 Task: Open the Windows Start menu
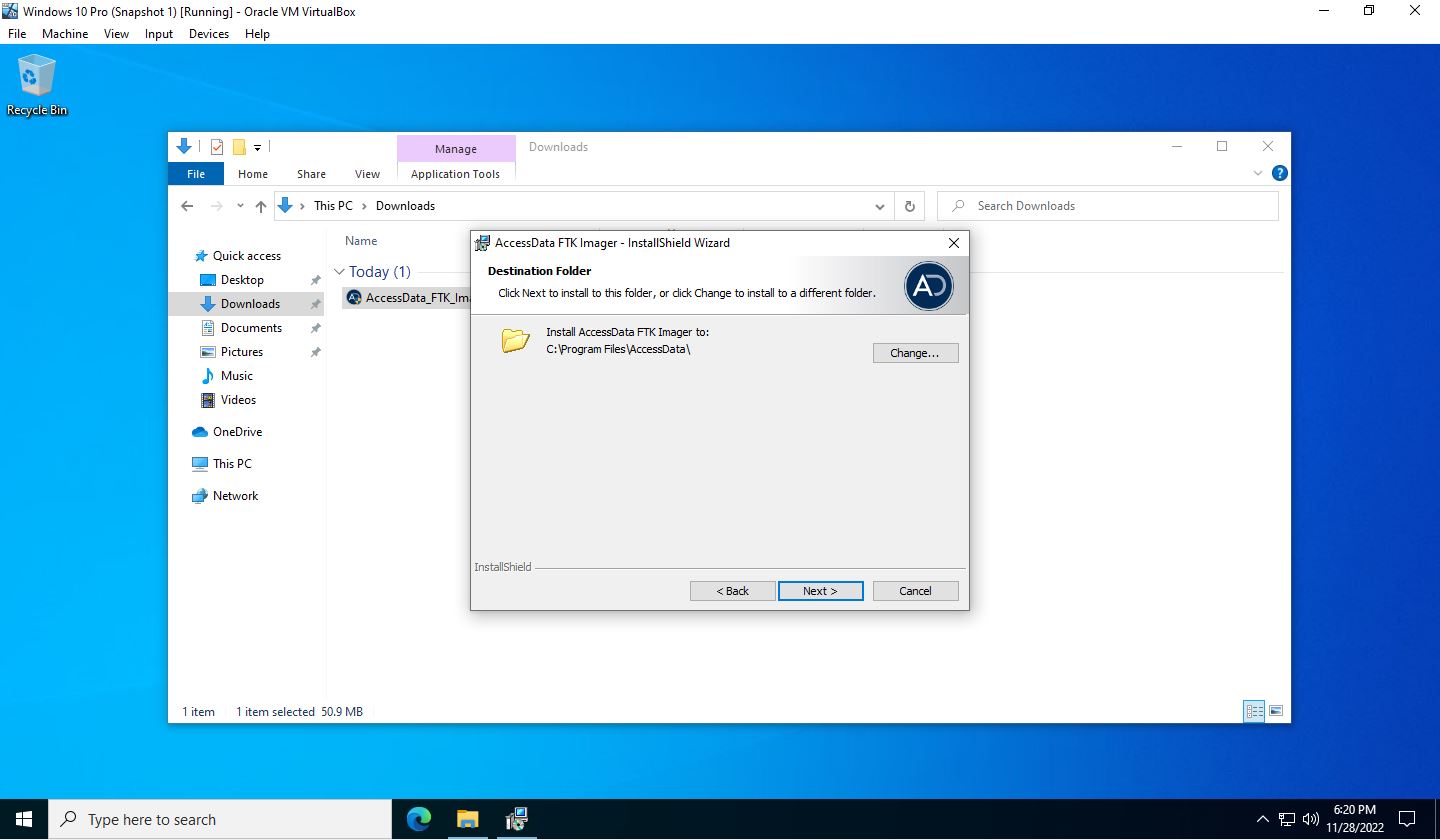(x=24, y=819)
